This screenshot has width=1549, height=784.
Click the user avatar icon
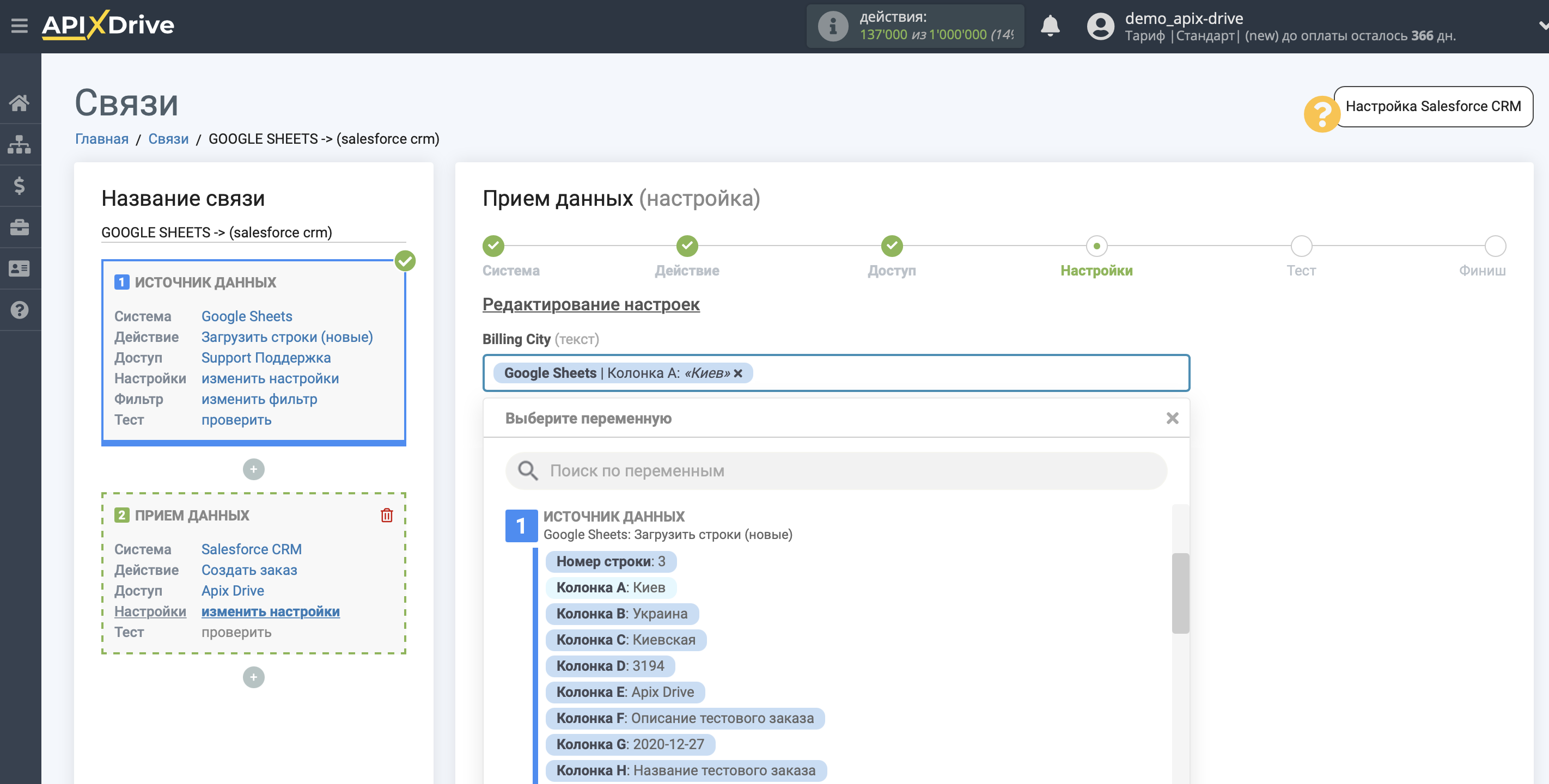click(1100, 27)
